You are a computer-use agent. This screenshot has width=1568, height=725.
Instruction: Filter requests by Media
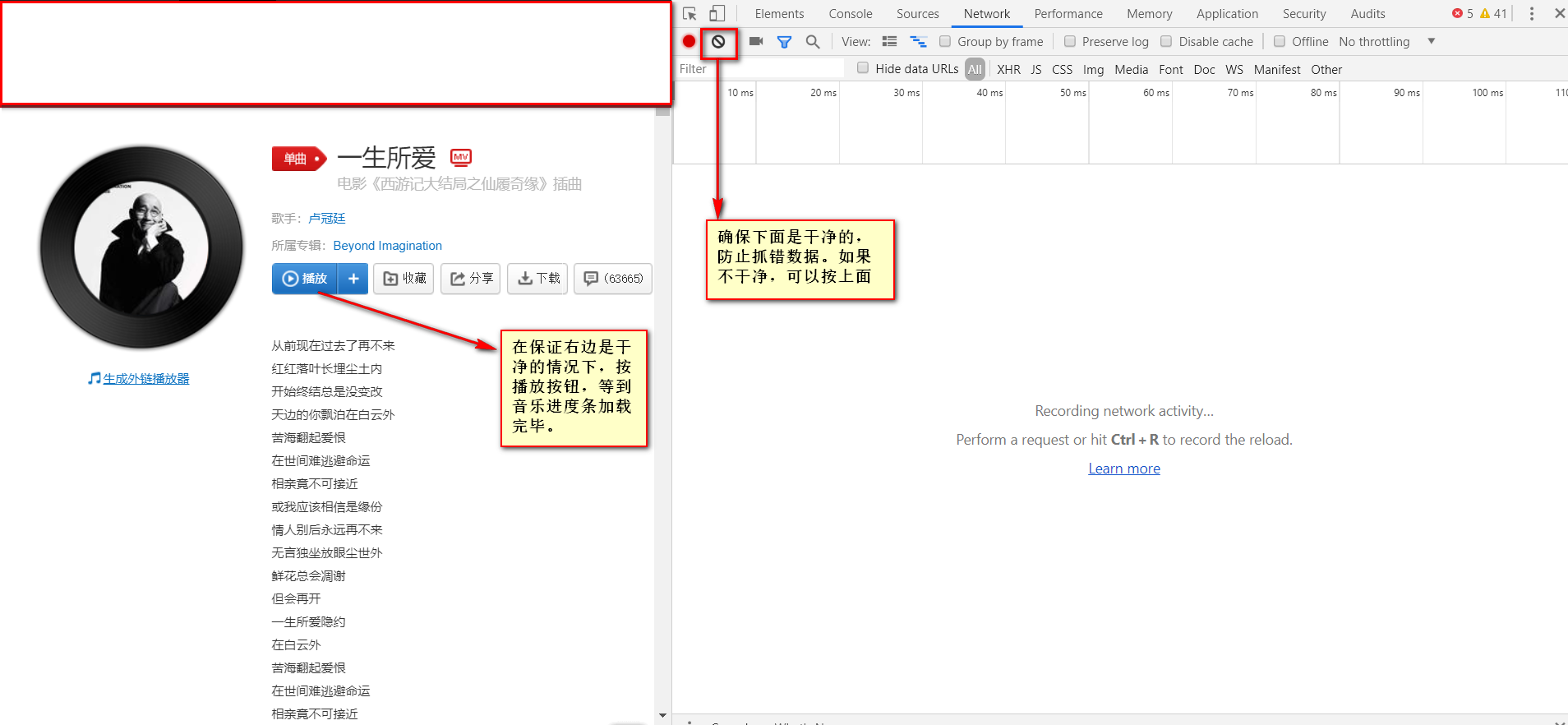tap(1131, 70)
